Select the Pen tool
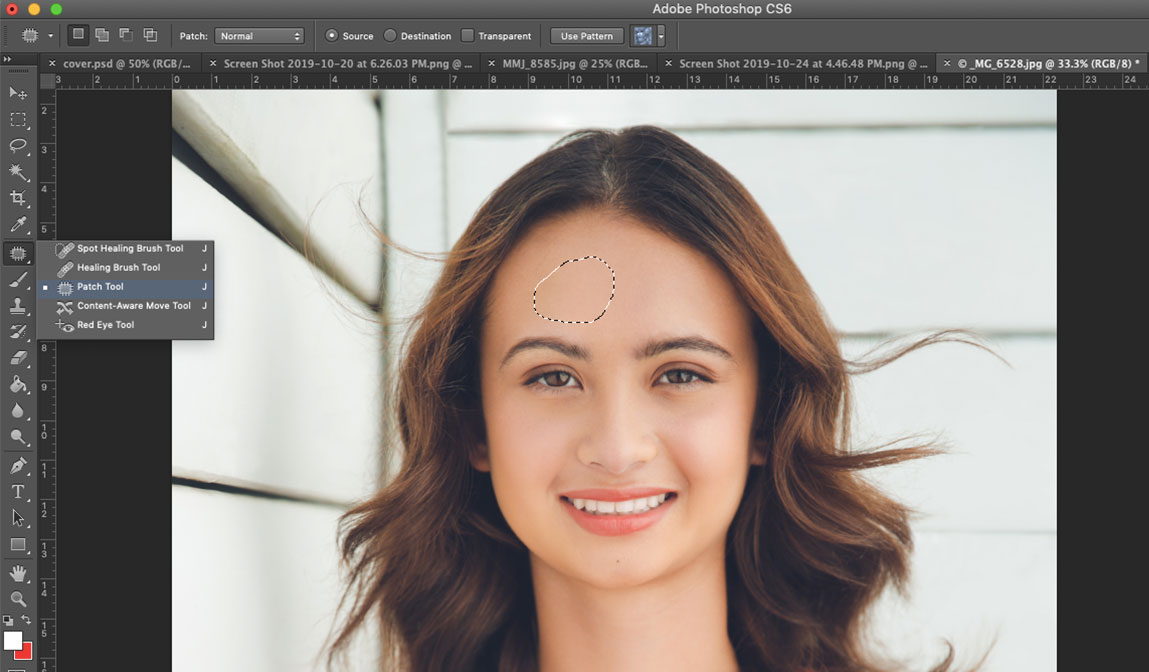Image resolution: width=1149 pixels, height=672 pixels. click(18, 466)
